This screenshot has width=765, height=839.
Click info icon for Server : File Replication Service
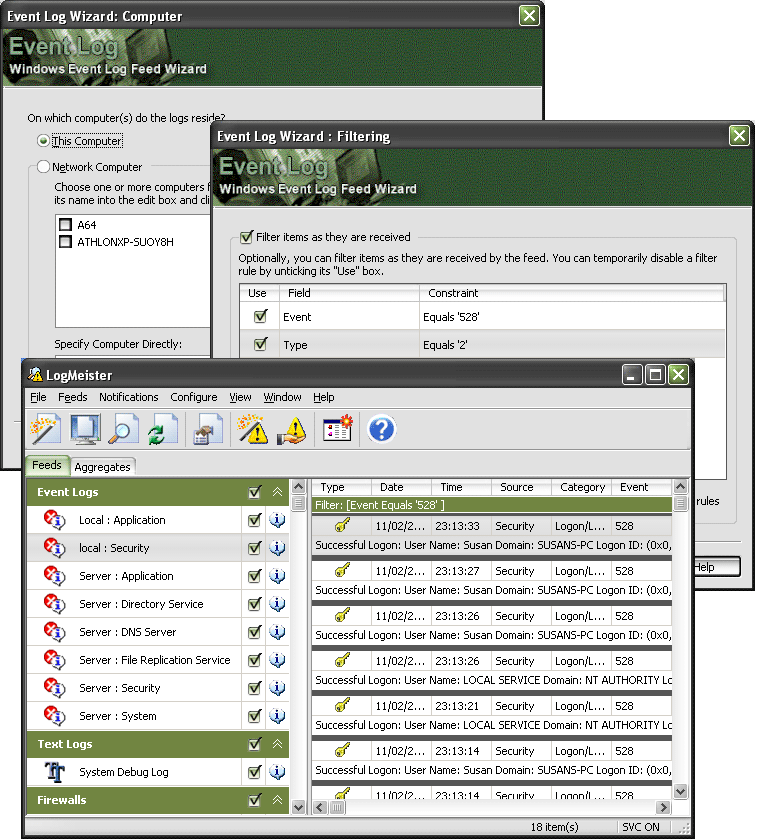277,660
